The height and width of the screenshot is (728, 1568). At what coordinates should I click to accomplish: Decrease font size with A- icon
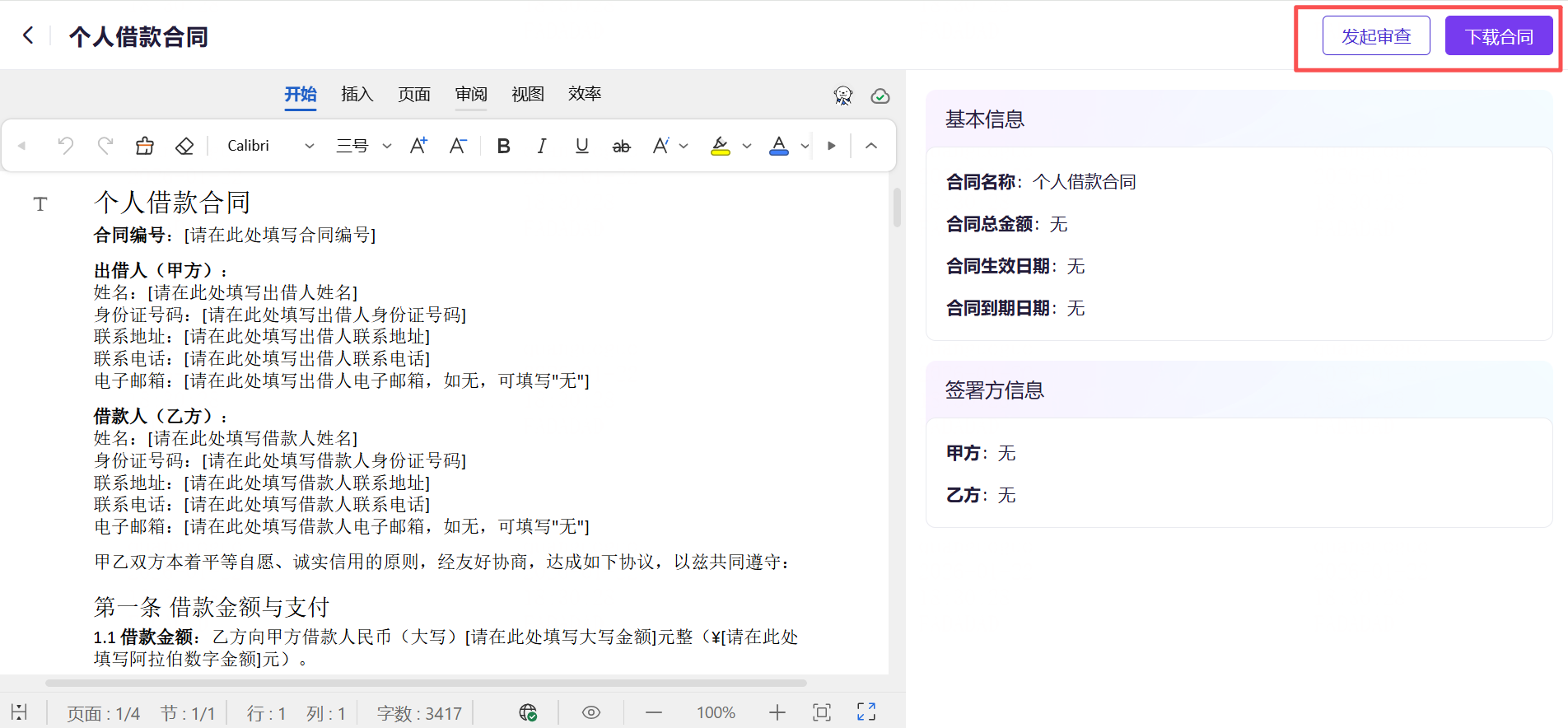point(458,146)
